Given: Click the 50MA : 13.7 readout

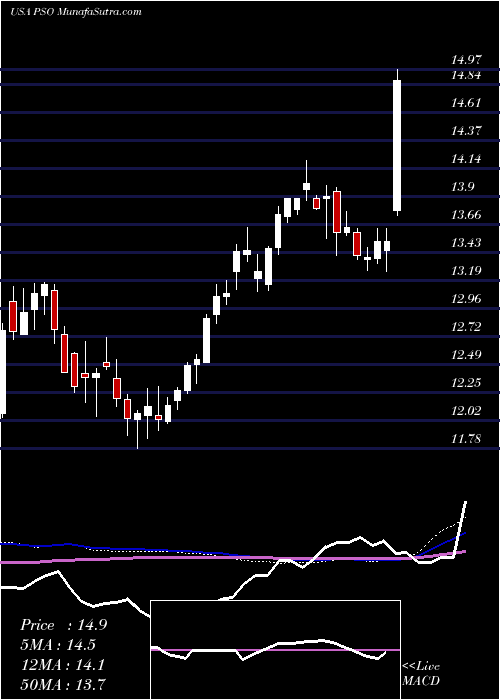Looking at the screenshot, I should 64,685.
